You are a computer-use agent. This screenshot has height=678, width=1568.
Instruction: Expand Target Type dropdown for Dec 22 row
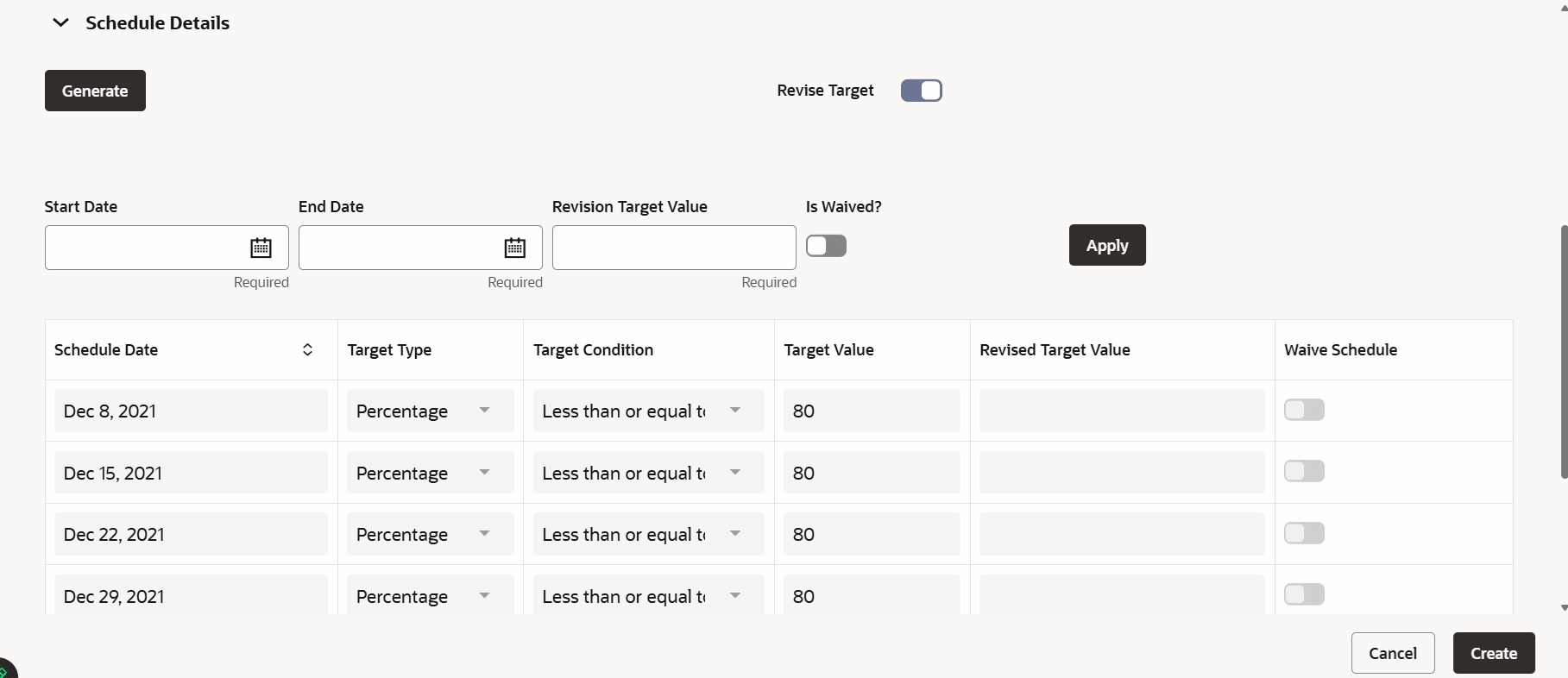(484, 534)
